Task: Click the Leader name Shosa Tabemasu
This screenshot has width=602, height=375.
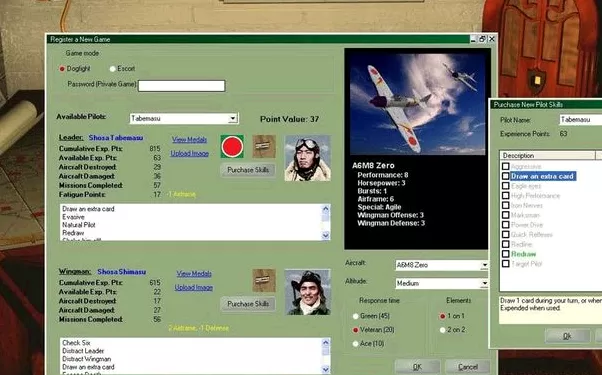Action: [116, 138]
